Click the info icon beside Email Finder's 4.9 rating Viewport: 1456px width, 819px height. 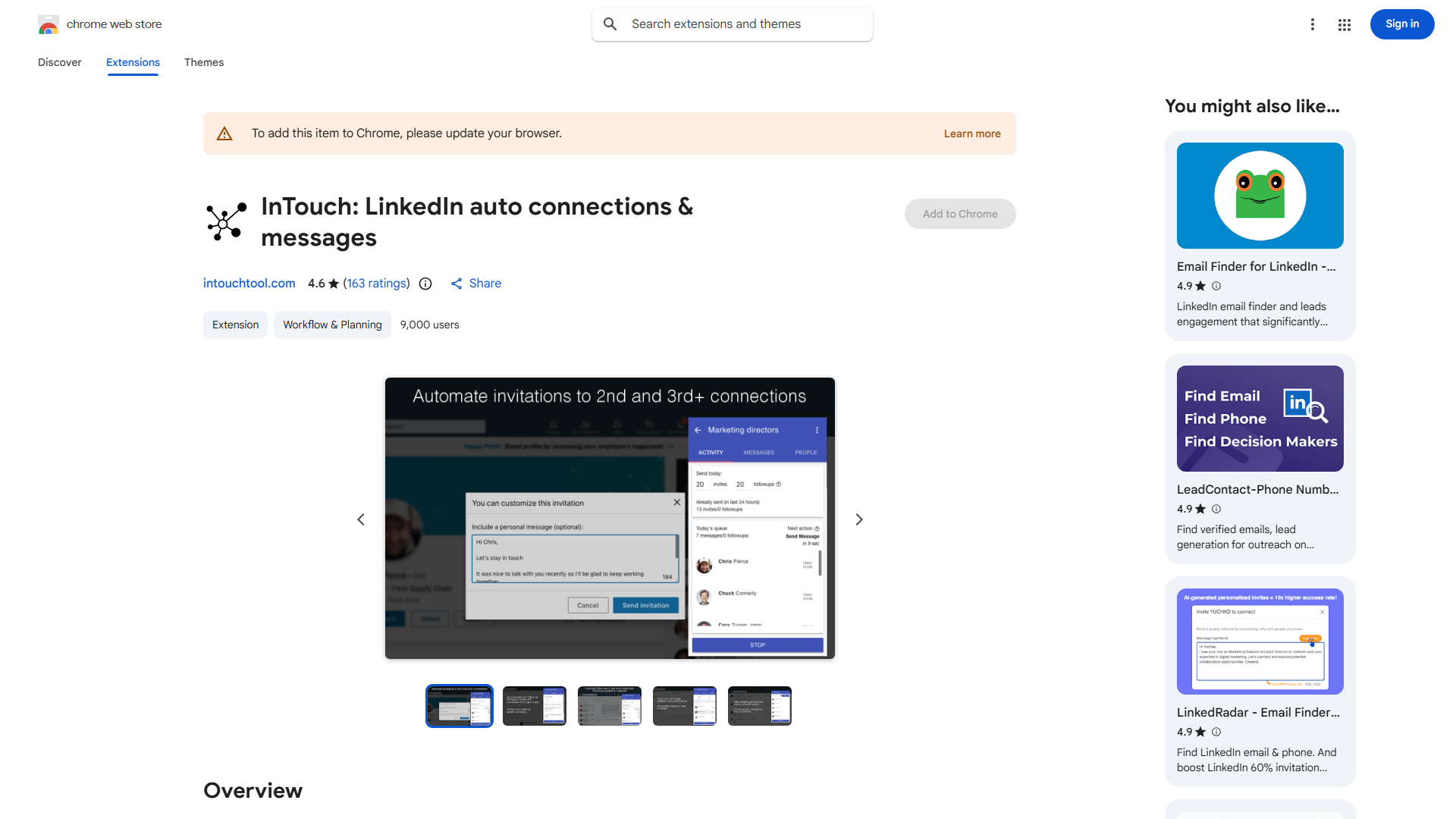coord(1216,286)
